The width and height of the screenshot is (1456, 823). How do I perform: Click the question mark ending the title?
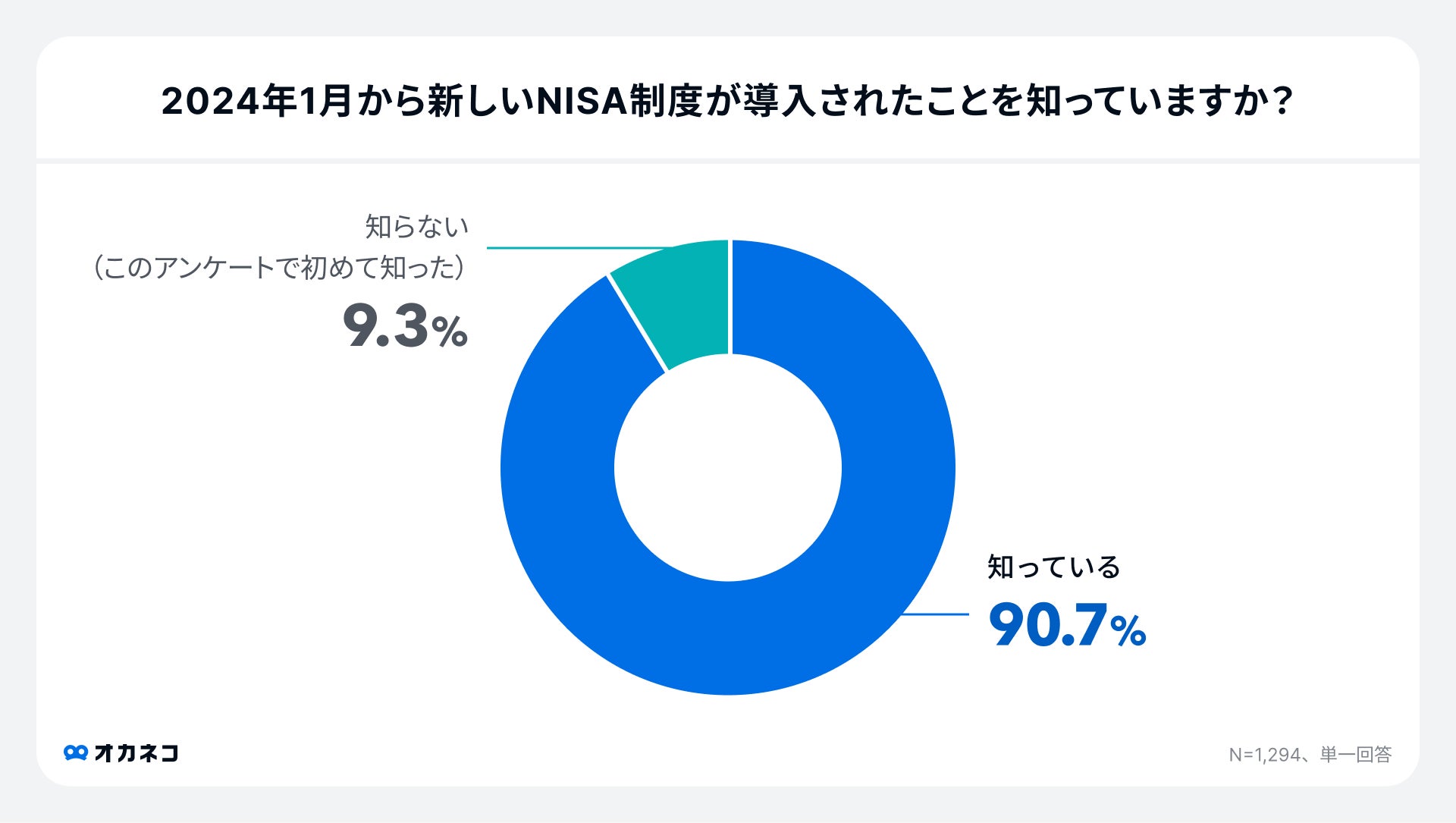1282,102
